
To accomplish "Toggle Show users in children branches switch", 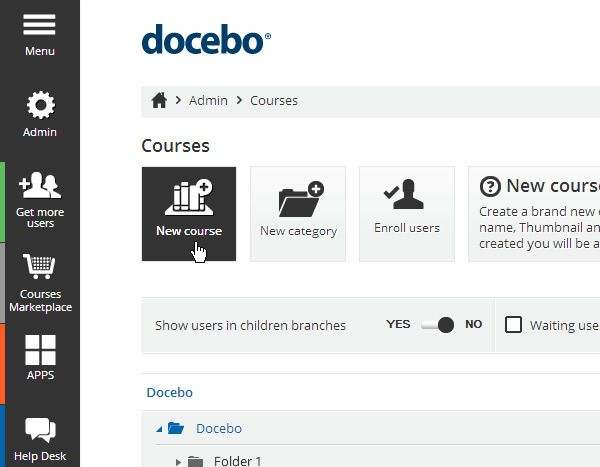I will [437, 325].
